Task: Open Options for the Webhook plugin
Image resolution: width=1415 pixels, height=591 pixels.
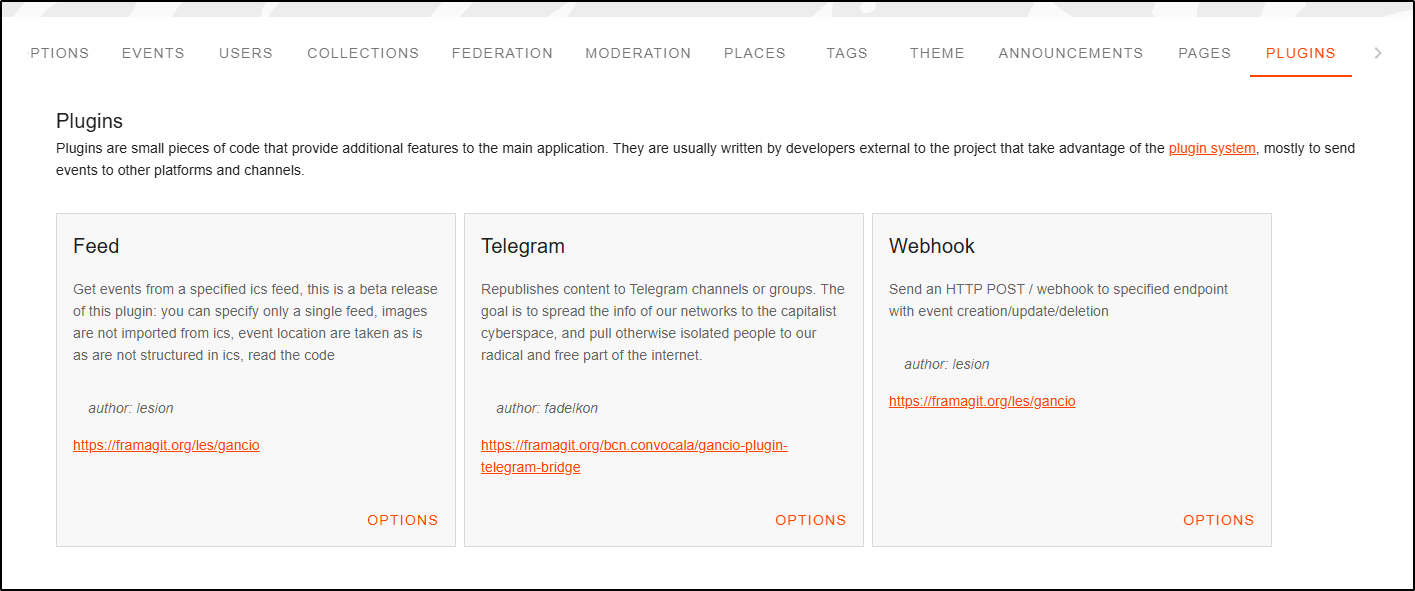Action: click(x=1219, y=520)
